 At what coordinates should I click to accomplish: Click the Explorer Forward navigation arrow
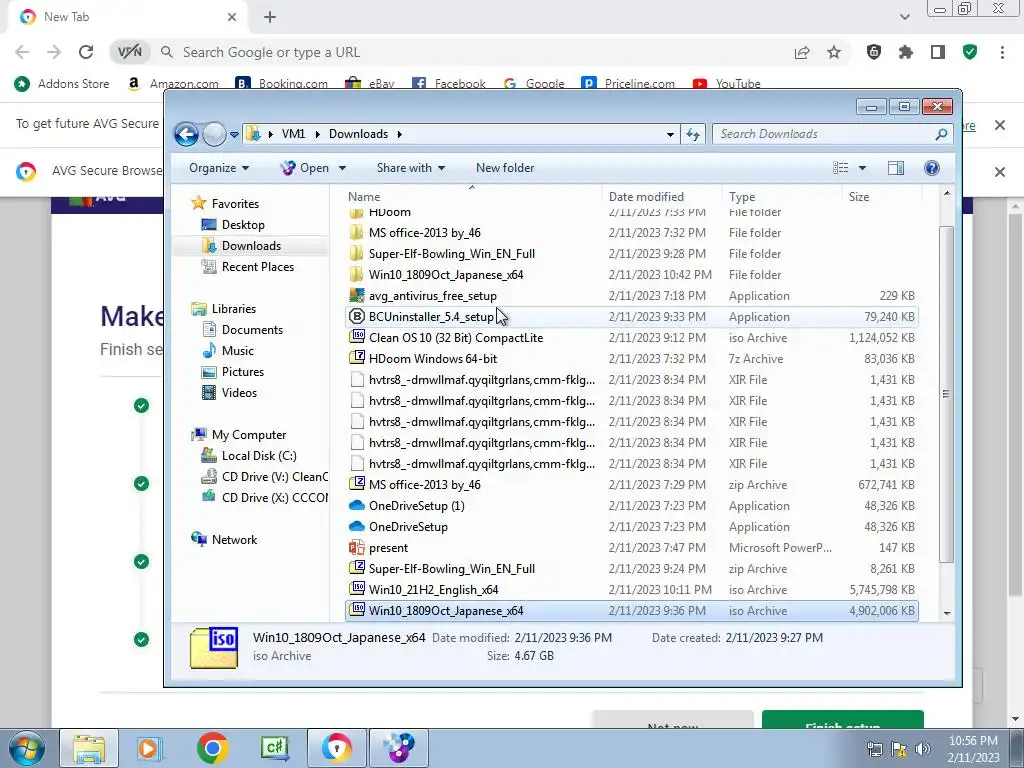[214, 135]
